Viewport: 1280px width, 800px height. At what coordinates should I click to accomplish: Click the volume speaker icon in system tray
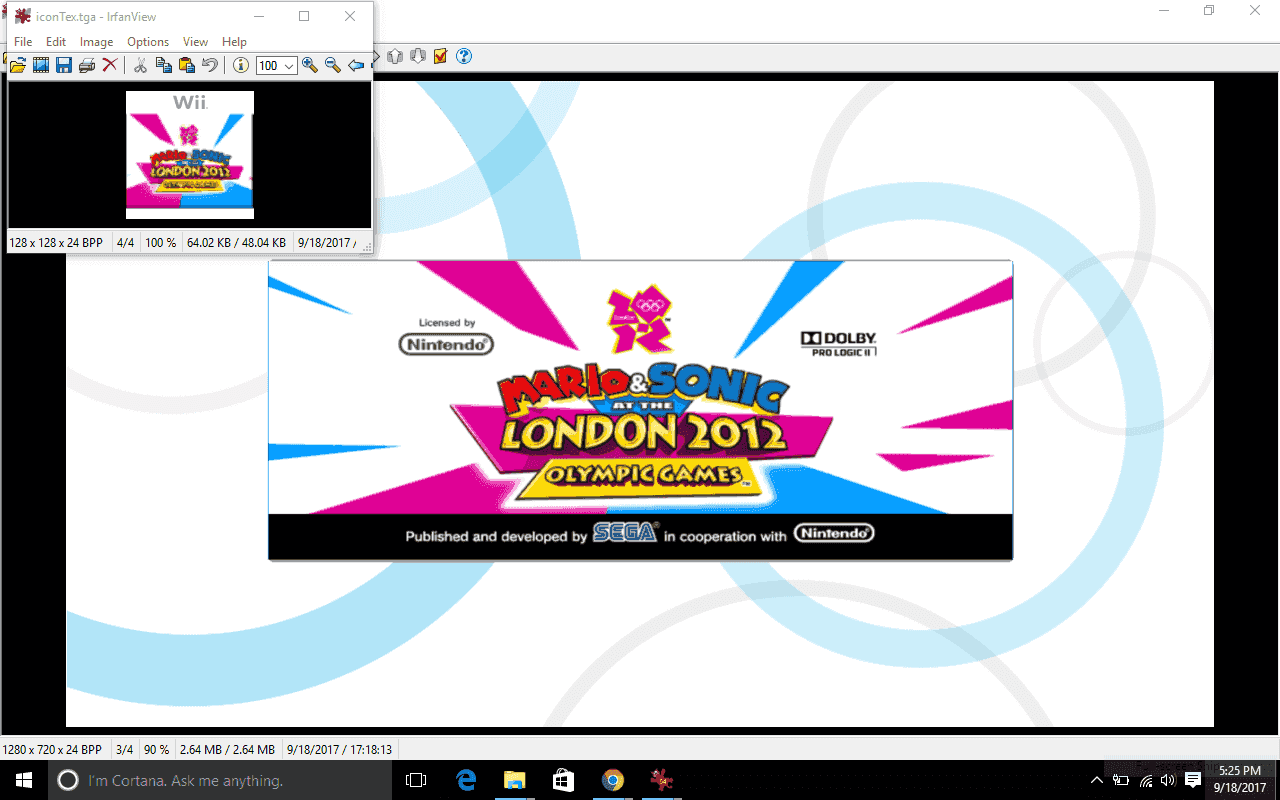[x=1168, y=780]
